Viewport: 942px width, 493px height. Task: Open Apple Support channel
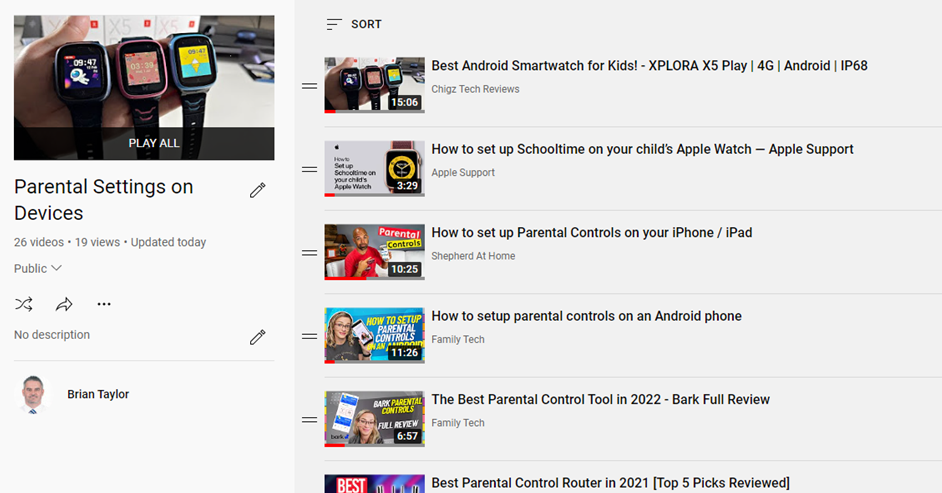pyautogui.click(x=463, y=172)
